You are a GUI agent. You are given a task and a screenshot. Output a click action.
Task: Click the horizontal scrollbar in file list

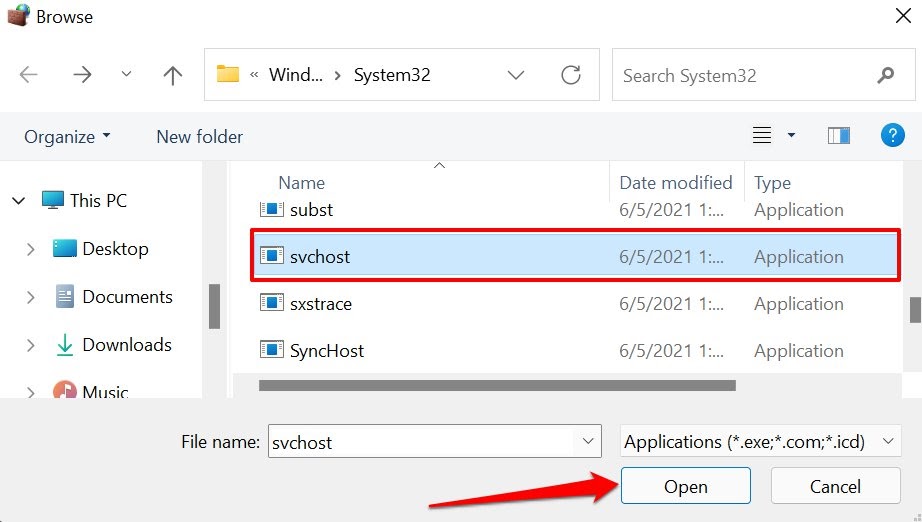tap(497, 385)
